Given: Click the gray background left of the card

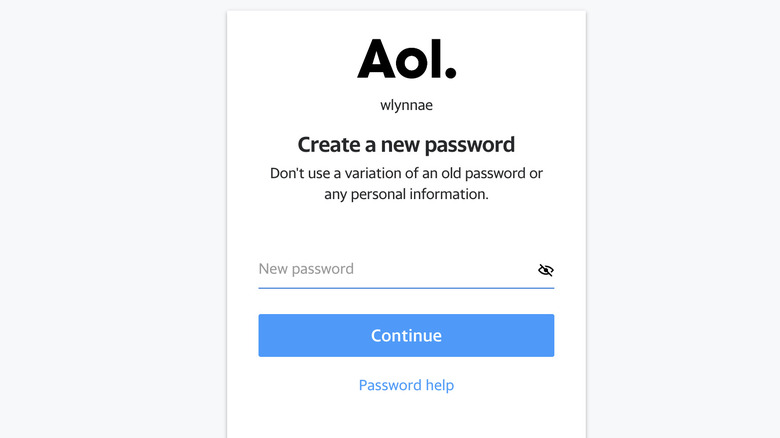Looking at the screenshot, I should [x=110, y=220].
